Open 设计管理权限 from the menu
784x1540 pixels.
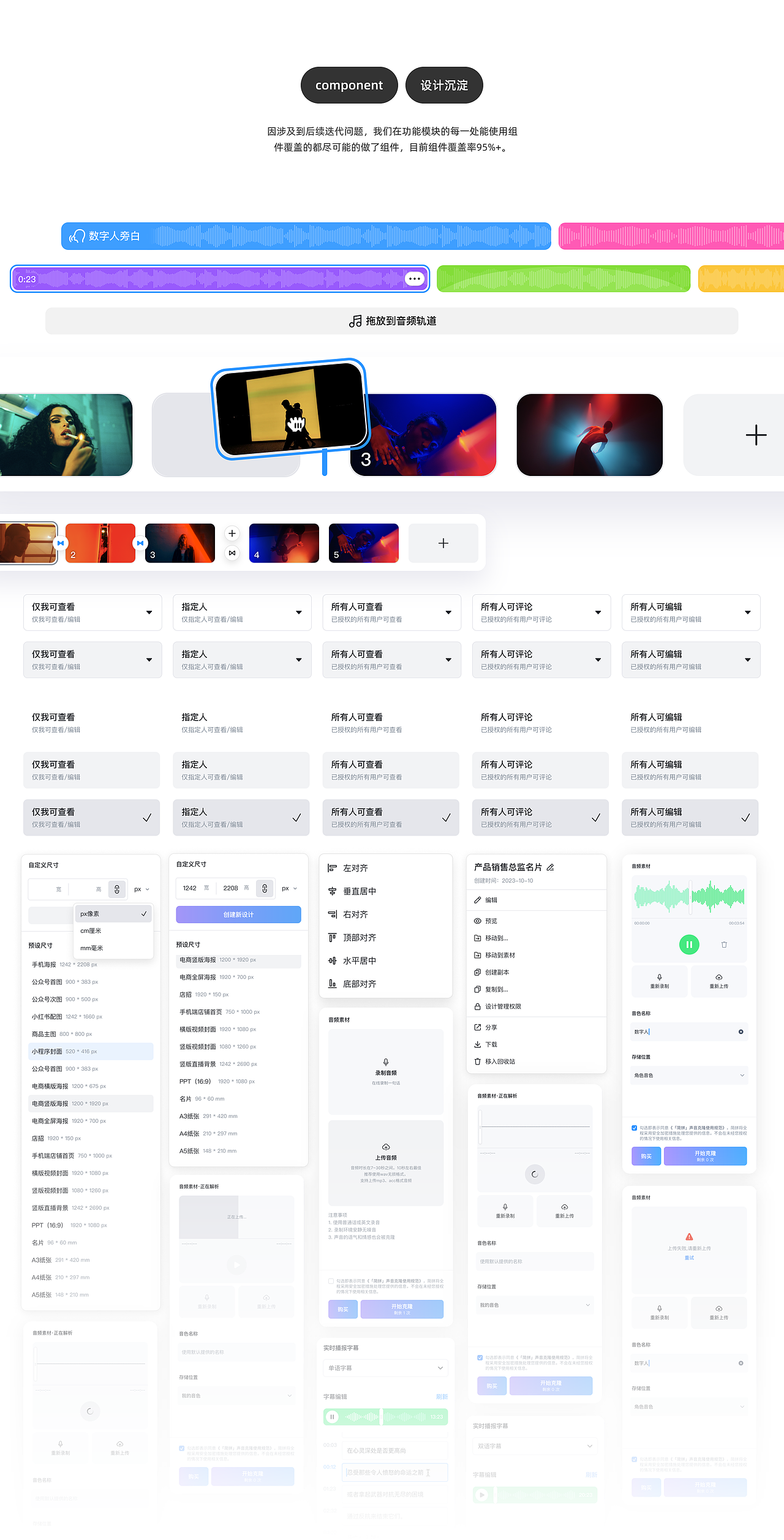537,1006
